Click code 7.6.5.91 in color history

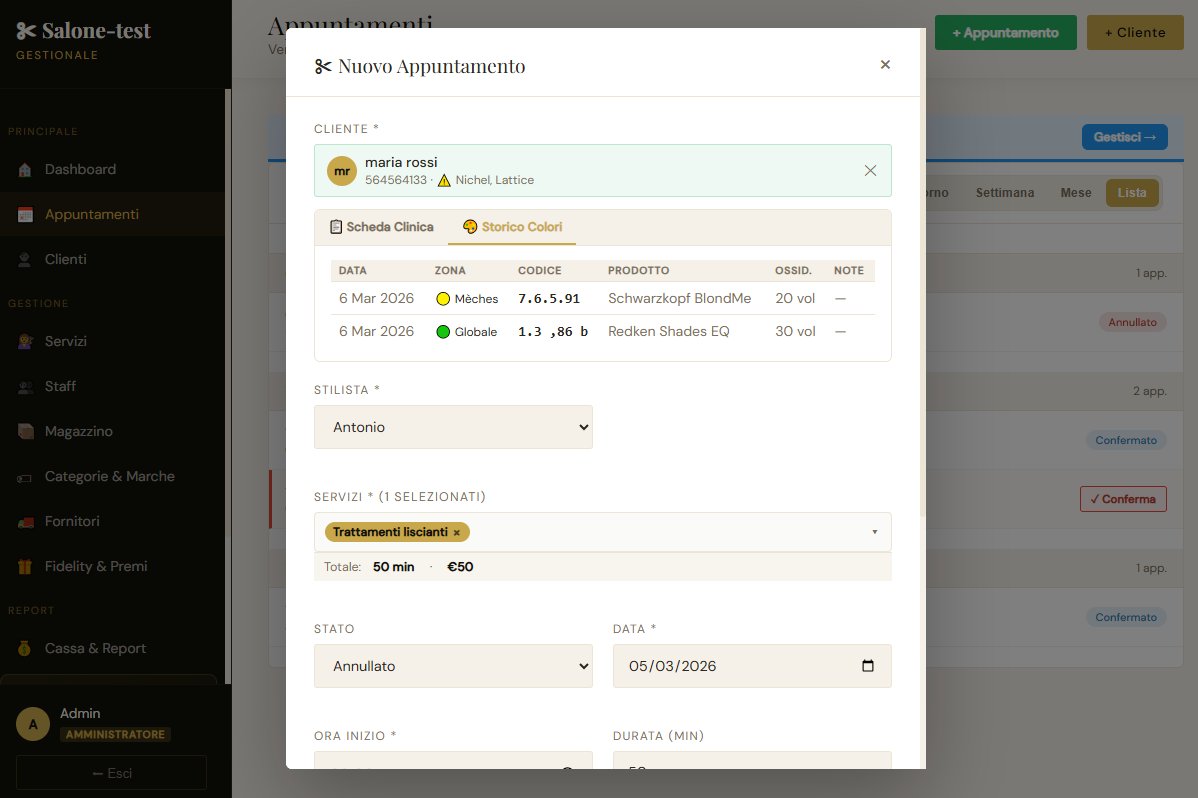549,299
